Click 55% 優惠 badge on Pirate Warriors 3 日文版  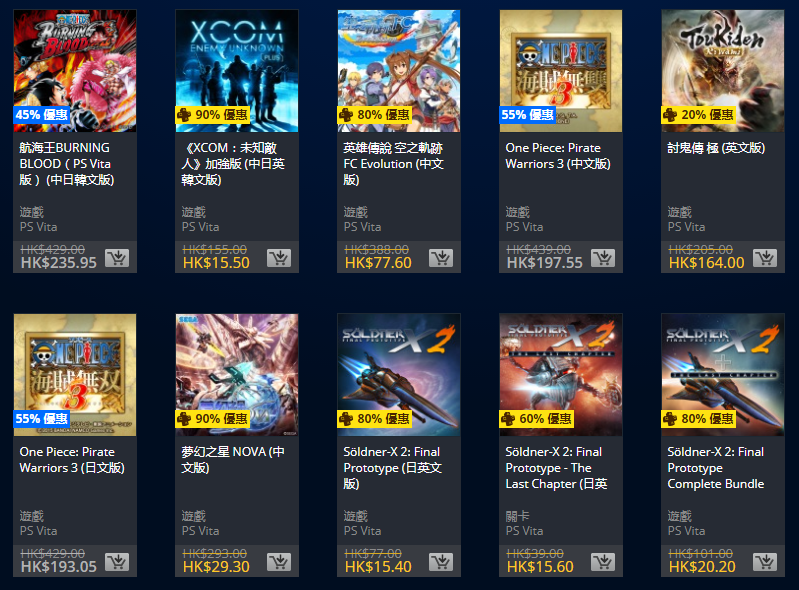(41, 419)
